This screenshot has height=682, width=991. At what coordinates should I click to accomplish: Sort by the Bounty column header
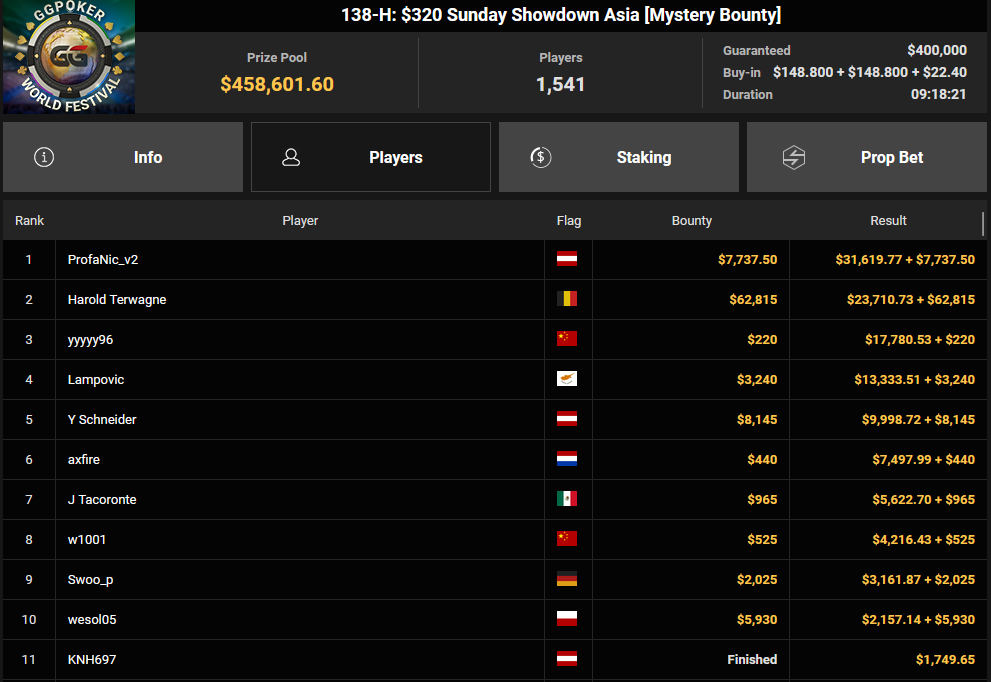691,221
